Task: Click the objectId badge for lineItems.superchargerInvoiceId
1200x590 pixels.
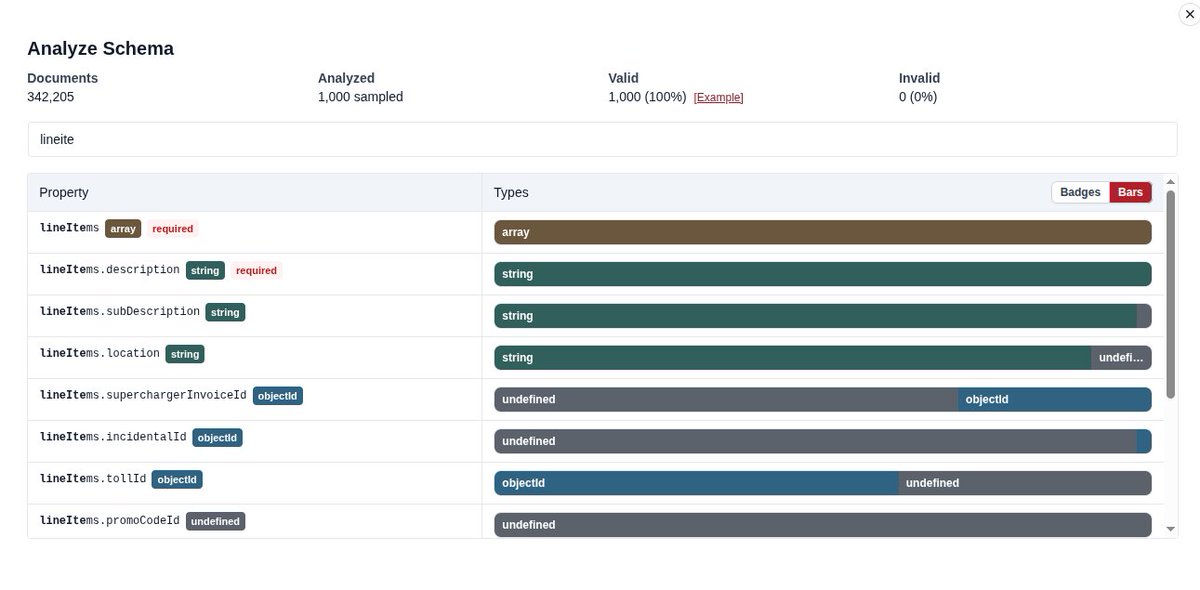Action: (x=278, y=396)
